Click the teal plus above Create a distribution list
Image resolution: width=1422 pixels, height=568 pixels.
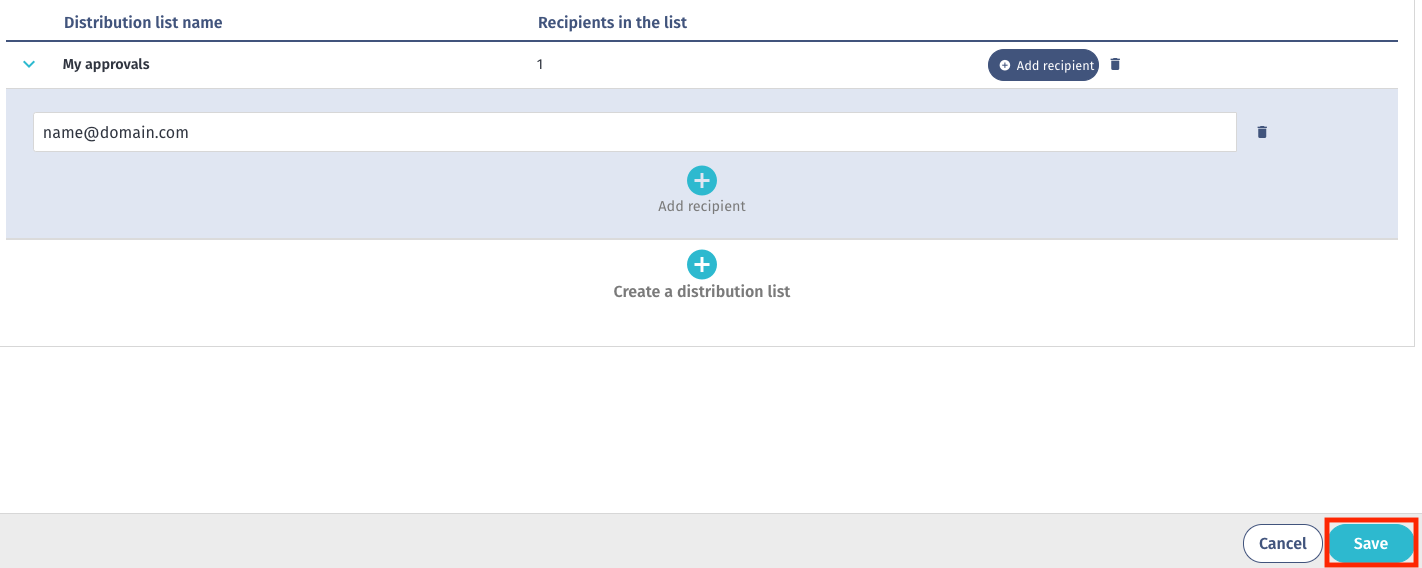click(x=702, y=265)
